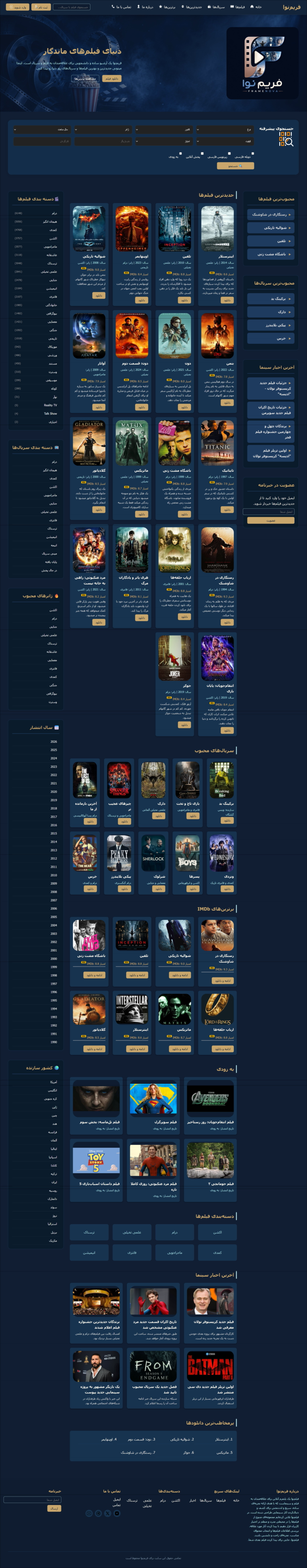Open 'بریکینگ بد' in popular series list

tap(271, 299)
